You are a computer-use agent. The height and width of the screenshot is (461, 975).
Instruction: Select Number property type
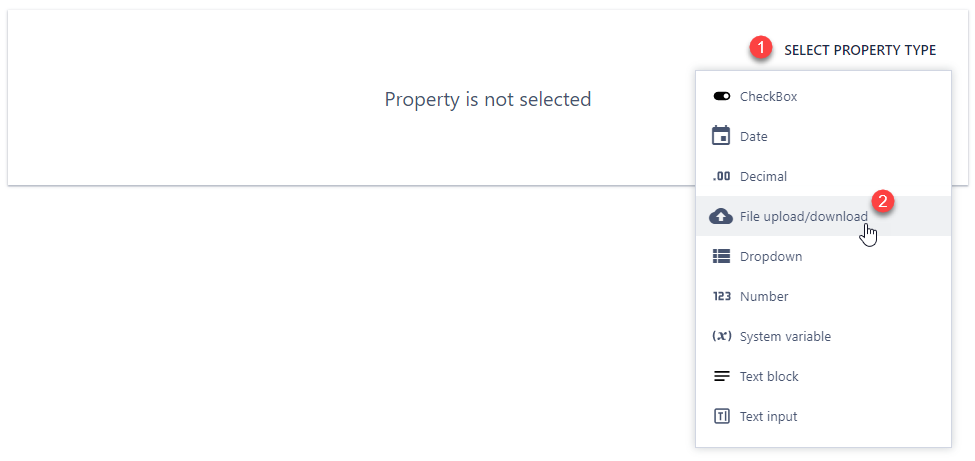click(764, 297)
